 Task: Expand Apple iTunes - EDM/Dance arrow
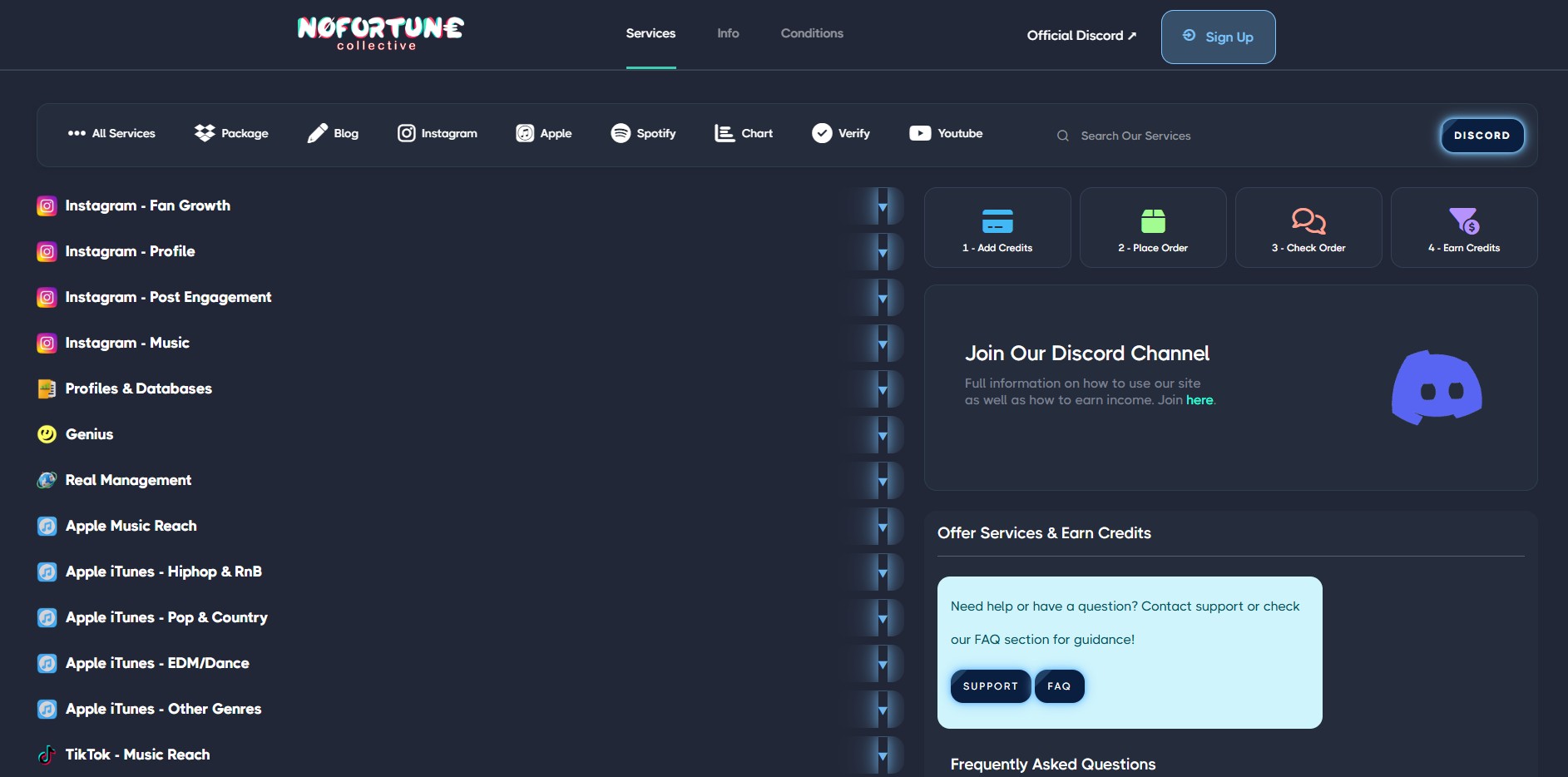tap(883, 664)
